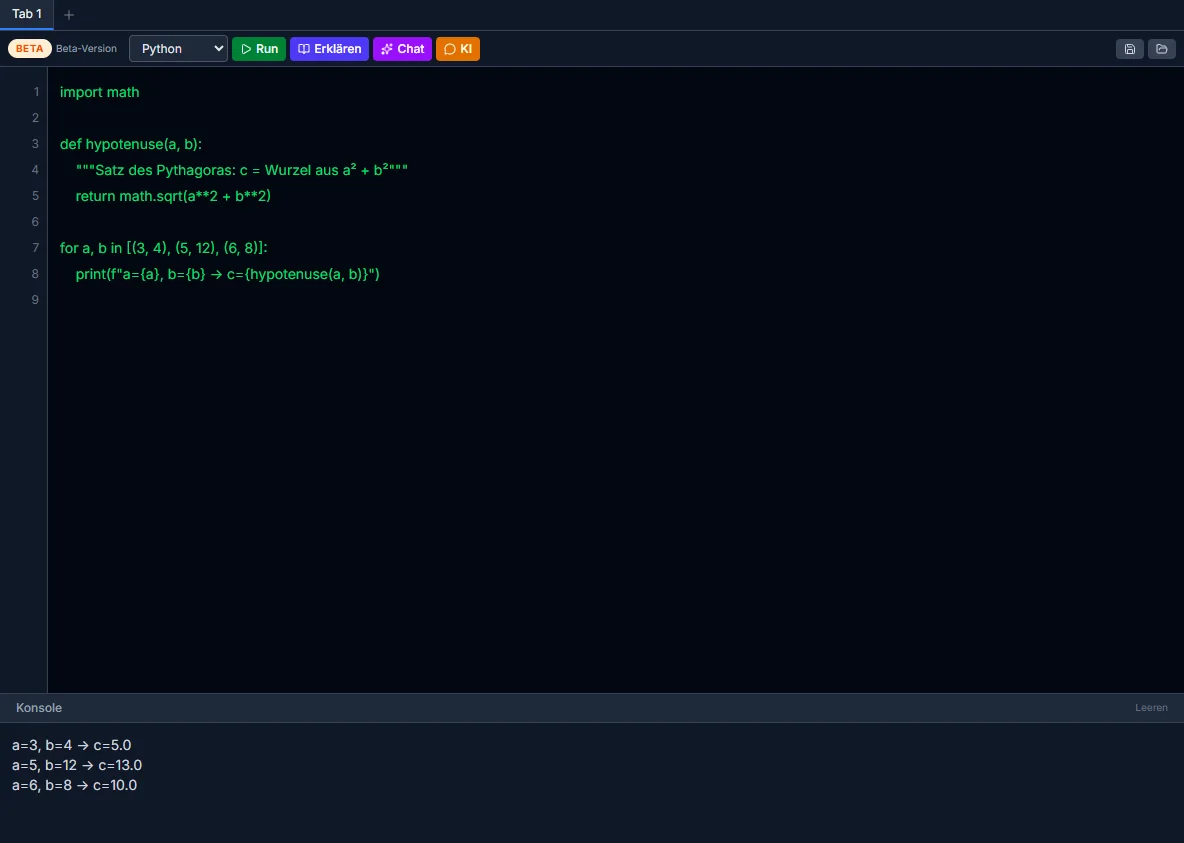Clear console with Leeren
Screen dimensions: 1184x843
pos(1151,708)
